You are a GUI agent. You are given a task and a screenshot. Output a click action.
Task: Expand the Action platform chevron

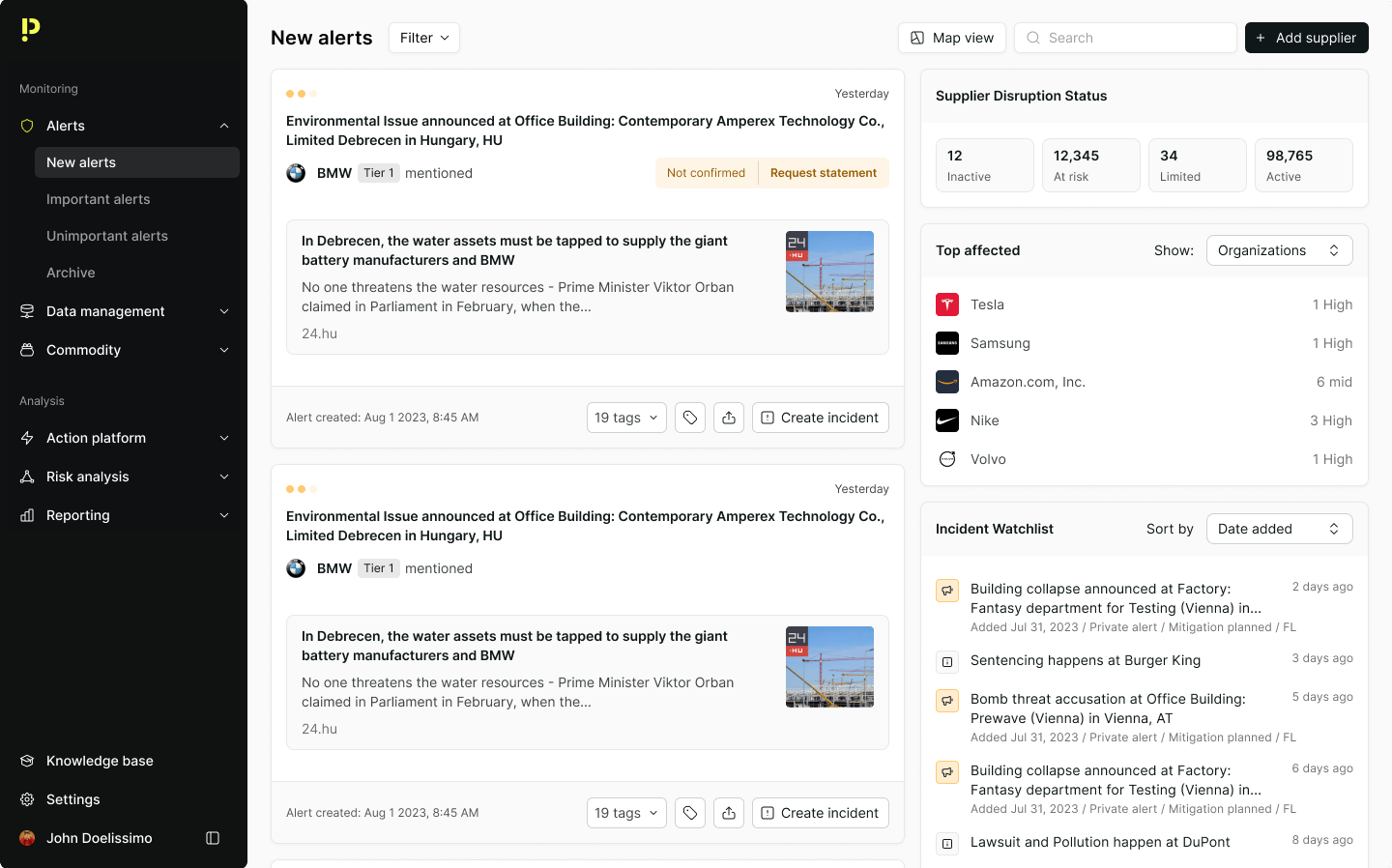tap(224, 438)
